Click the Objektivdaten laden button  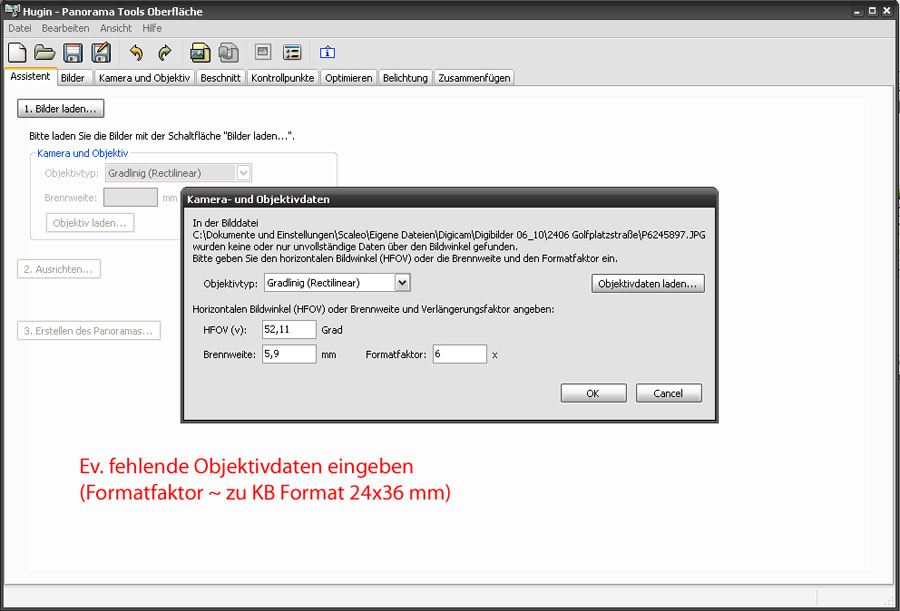[x=648, y=284]
